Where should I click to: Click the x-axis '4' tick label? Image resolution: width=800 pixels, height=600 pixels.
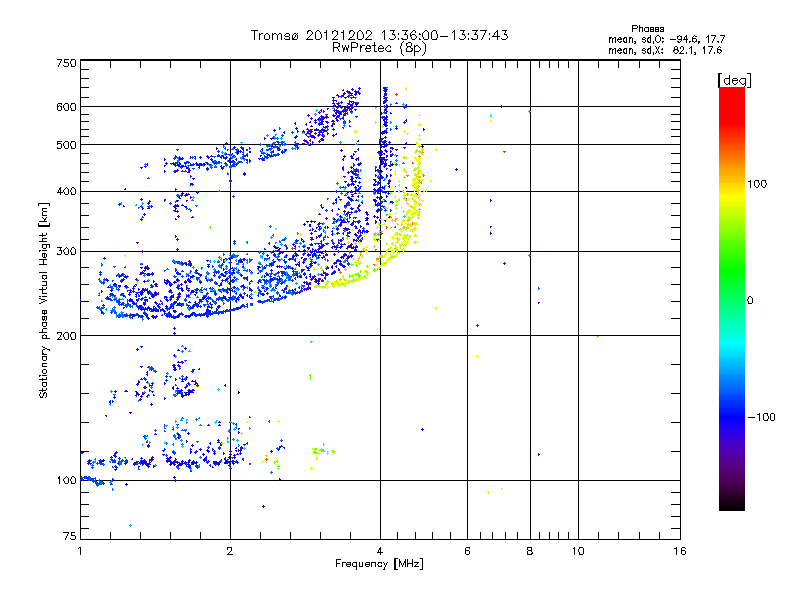point(380,551)
